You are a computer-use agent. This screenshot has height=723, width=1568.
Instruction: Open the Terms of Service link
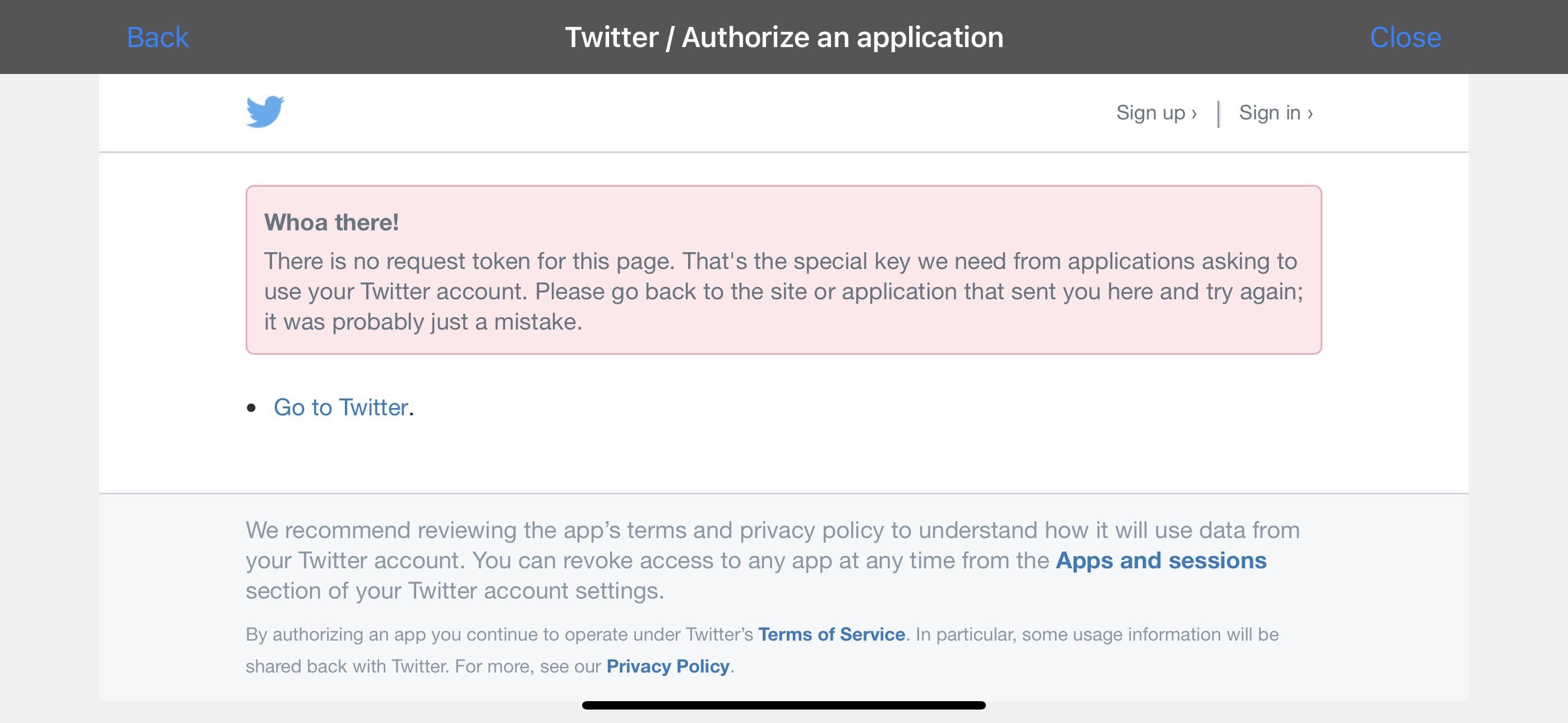click(832, 634)
